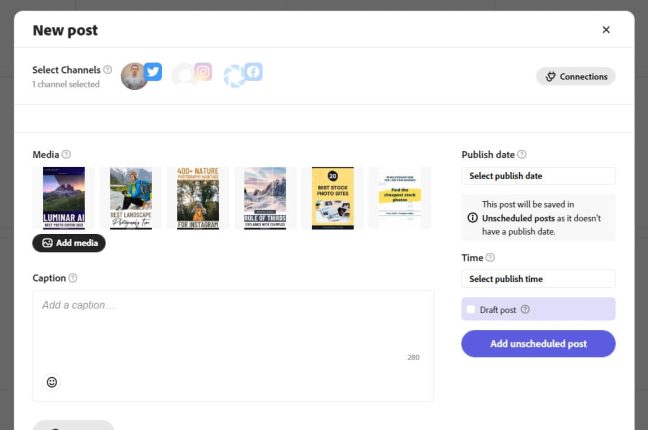
Task: Select the Luminar AI media thumbnail
Action: click(64, 198)
